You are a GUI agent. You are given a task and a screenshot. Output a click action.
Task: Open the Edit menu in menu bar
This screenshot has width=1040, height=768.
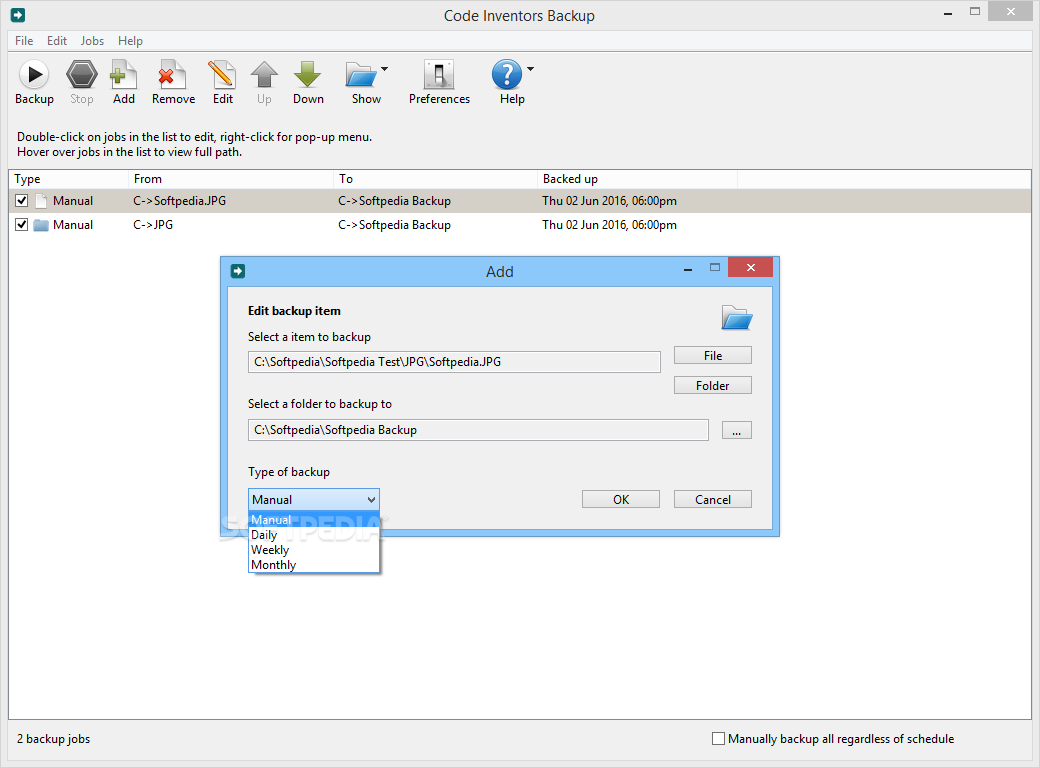[x=57, y=40]
